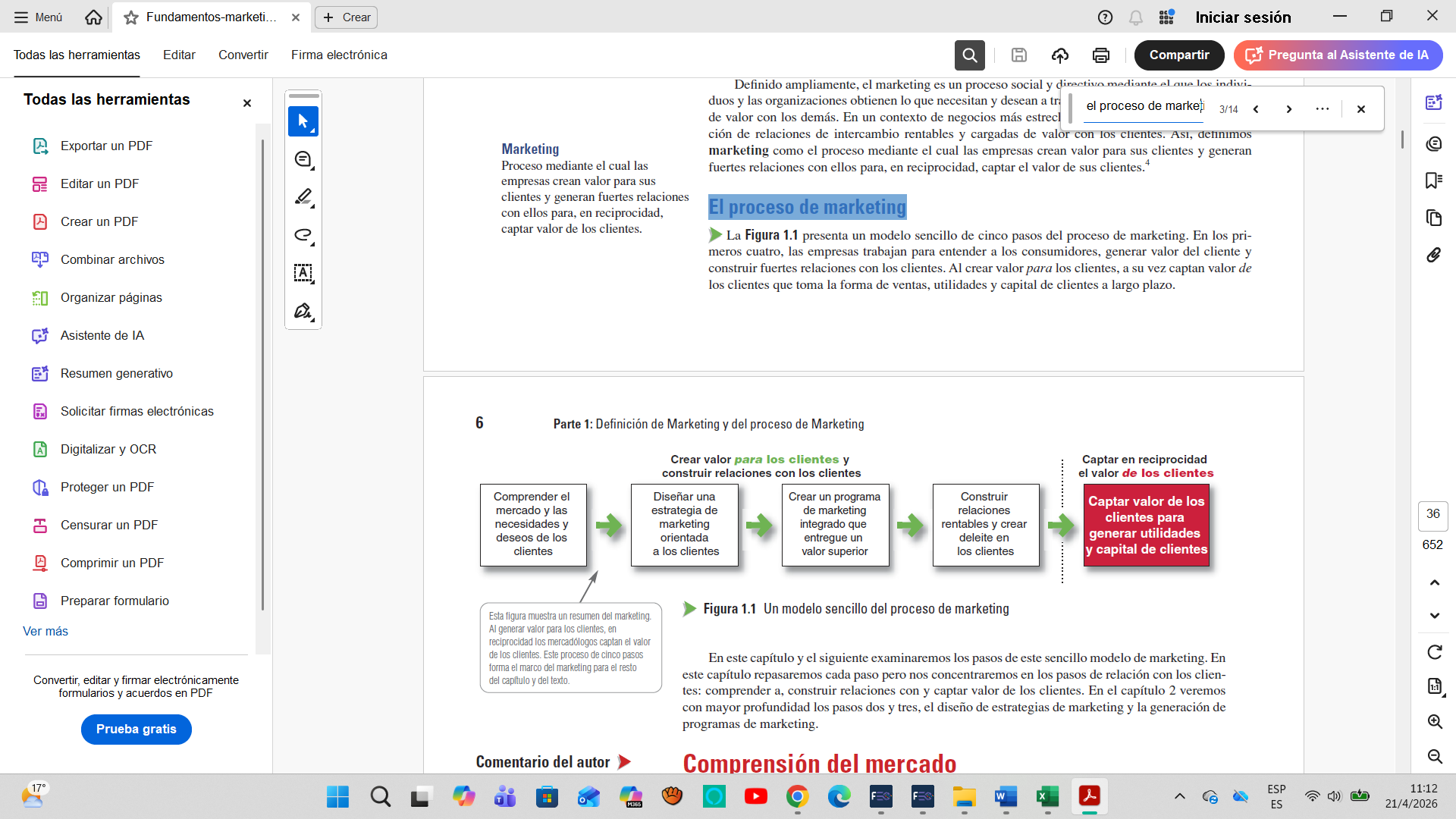This screenshot has height=819, width=1456.
Task: Save the PDF file
Action: click(x=1019, y=55)
